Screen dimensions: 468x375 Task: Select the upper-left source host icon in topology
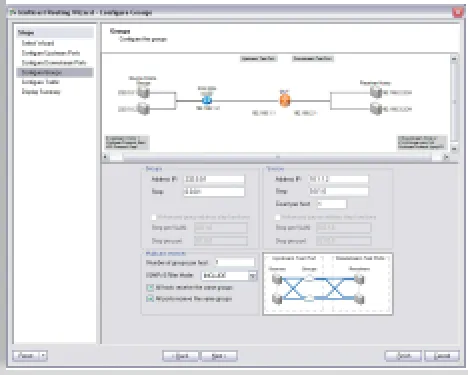pyautogui.click(x=144, y=92)
